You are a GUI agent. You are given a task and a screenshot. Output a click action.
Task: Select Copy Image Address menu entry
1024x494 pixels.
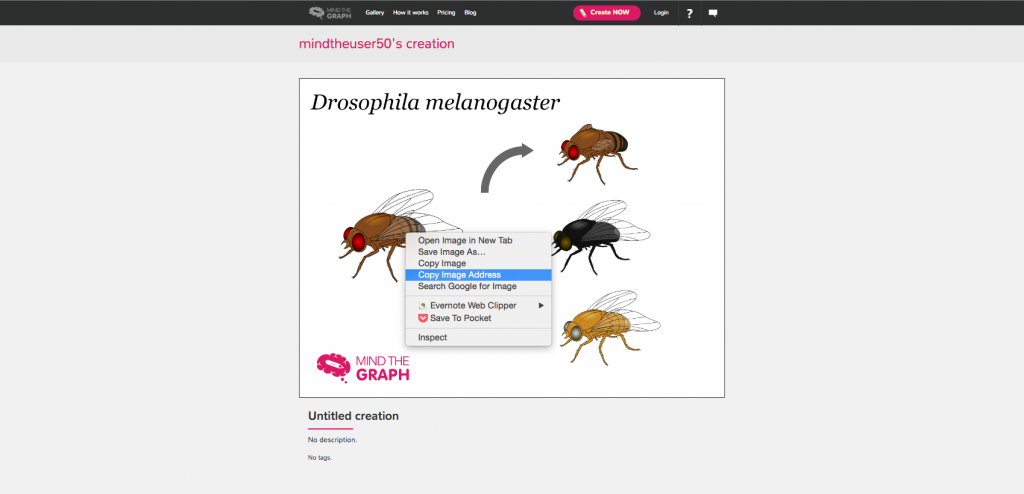click(x=478, y=275)
